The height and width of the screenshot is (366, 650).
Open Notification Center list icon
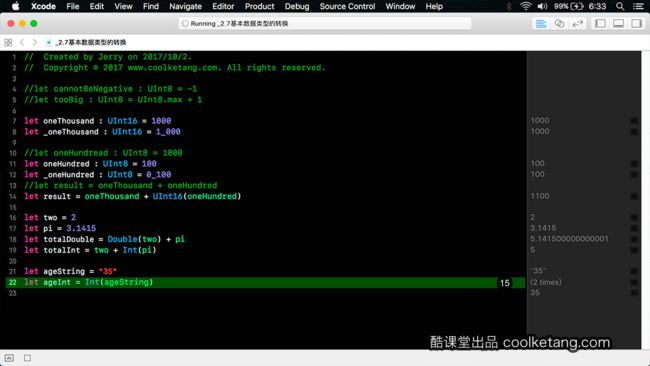point(638,6)
